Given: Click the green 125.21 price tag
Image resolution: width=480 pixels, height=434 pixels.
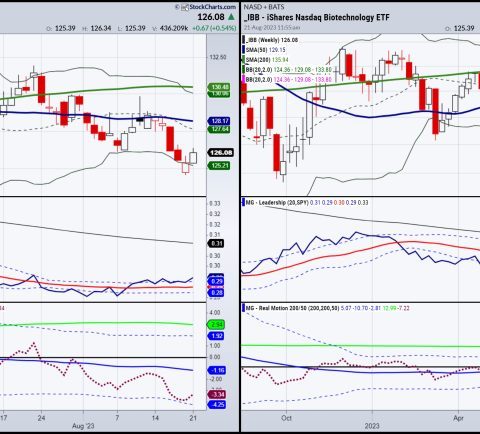Looking at the screenshot, I should click(x=219, y=165).
